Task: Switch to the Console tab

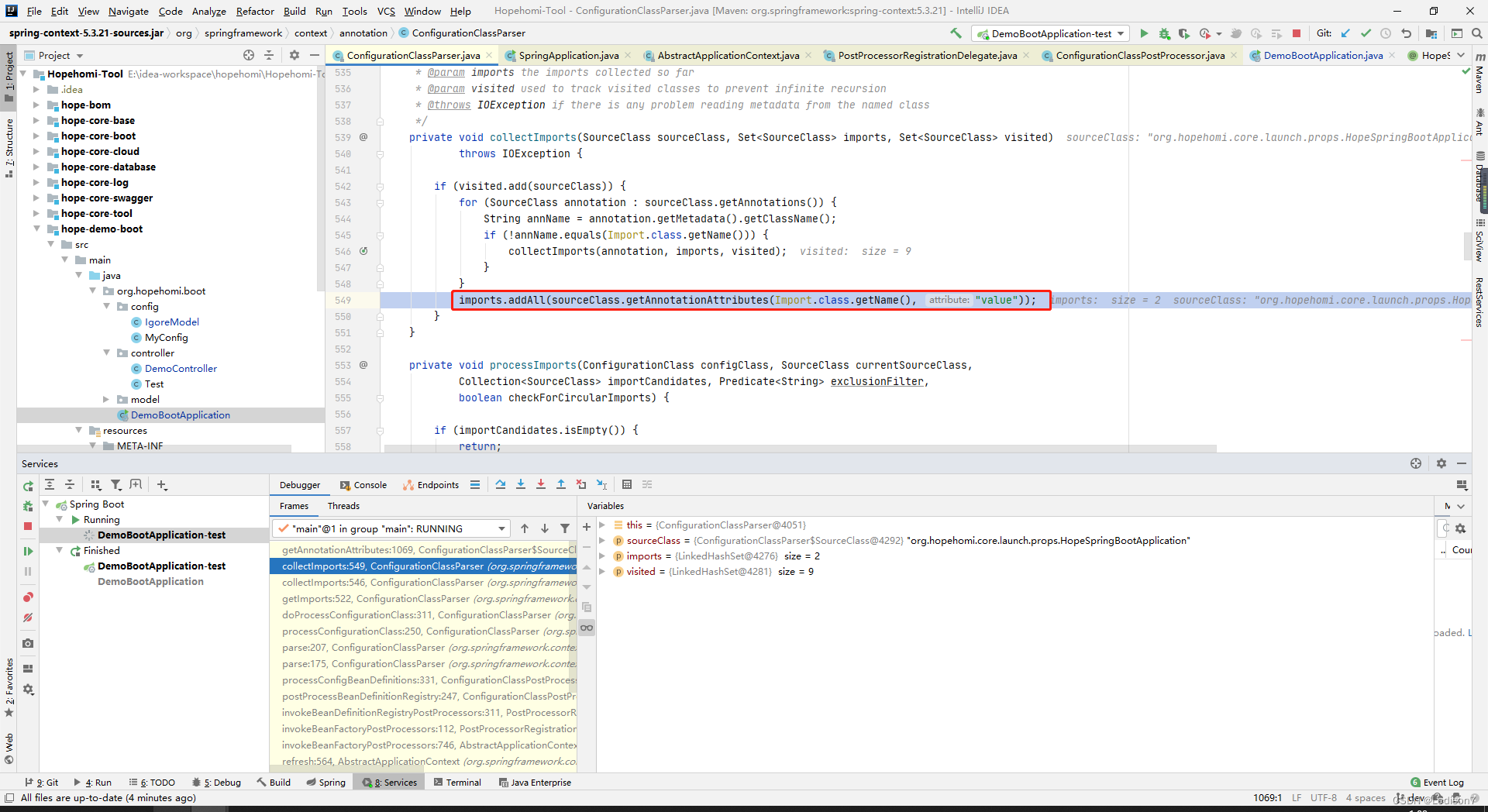Action: [363, 485]
